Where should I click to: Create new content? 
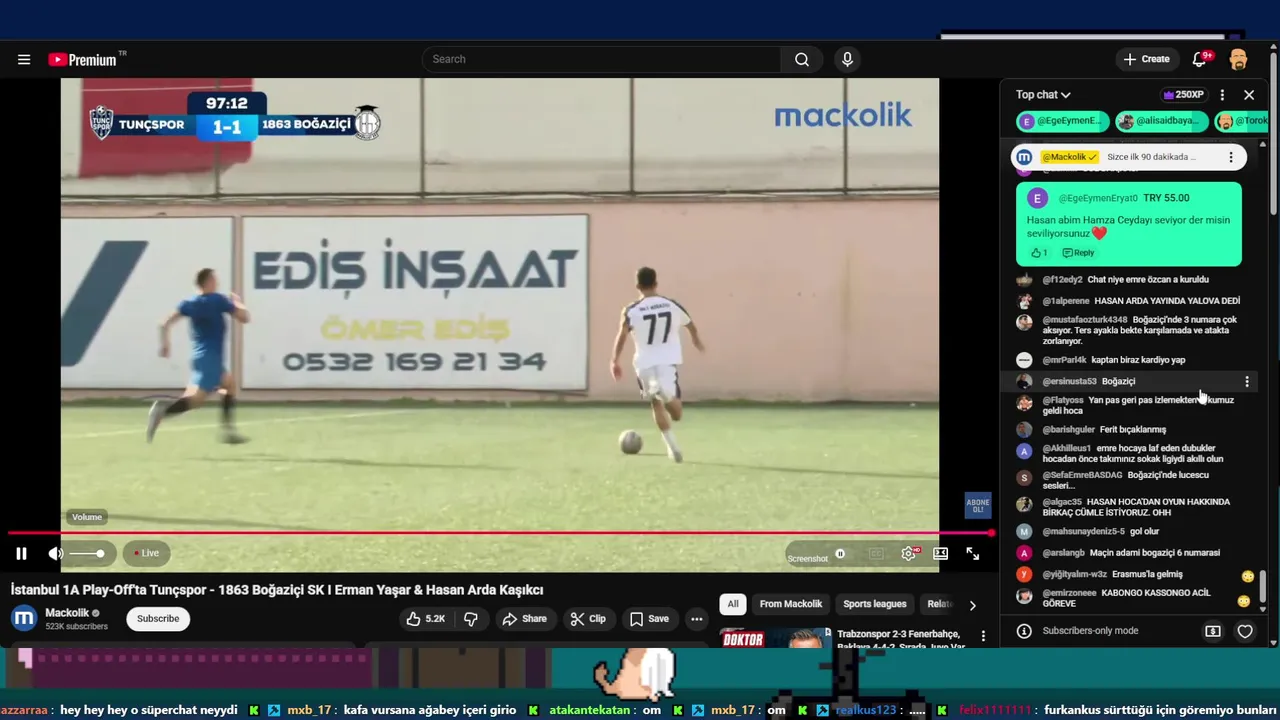pos(1145,59)
